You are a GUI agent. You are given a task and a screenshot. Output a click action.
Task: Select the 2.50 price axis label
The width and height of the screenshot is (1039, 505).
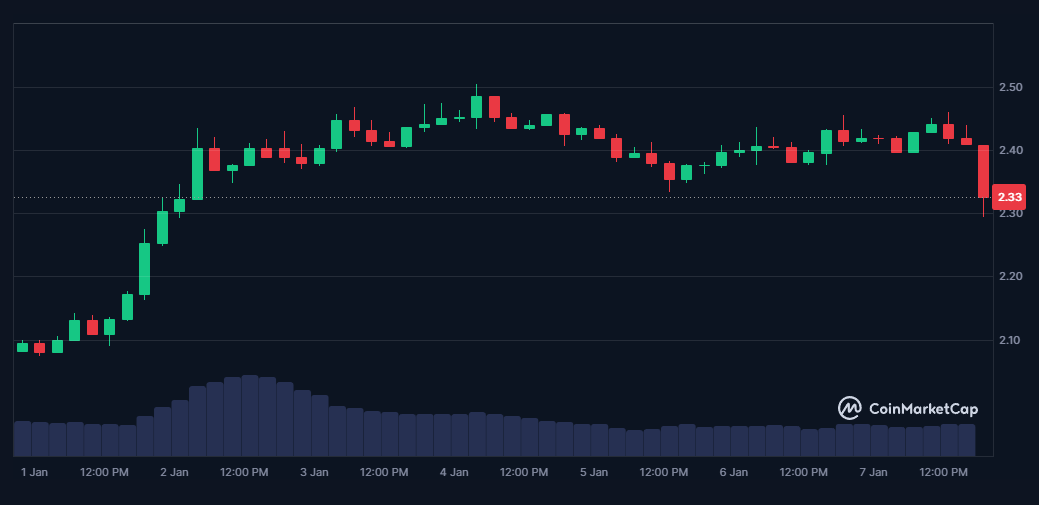(1010, 87)
